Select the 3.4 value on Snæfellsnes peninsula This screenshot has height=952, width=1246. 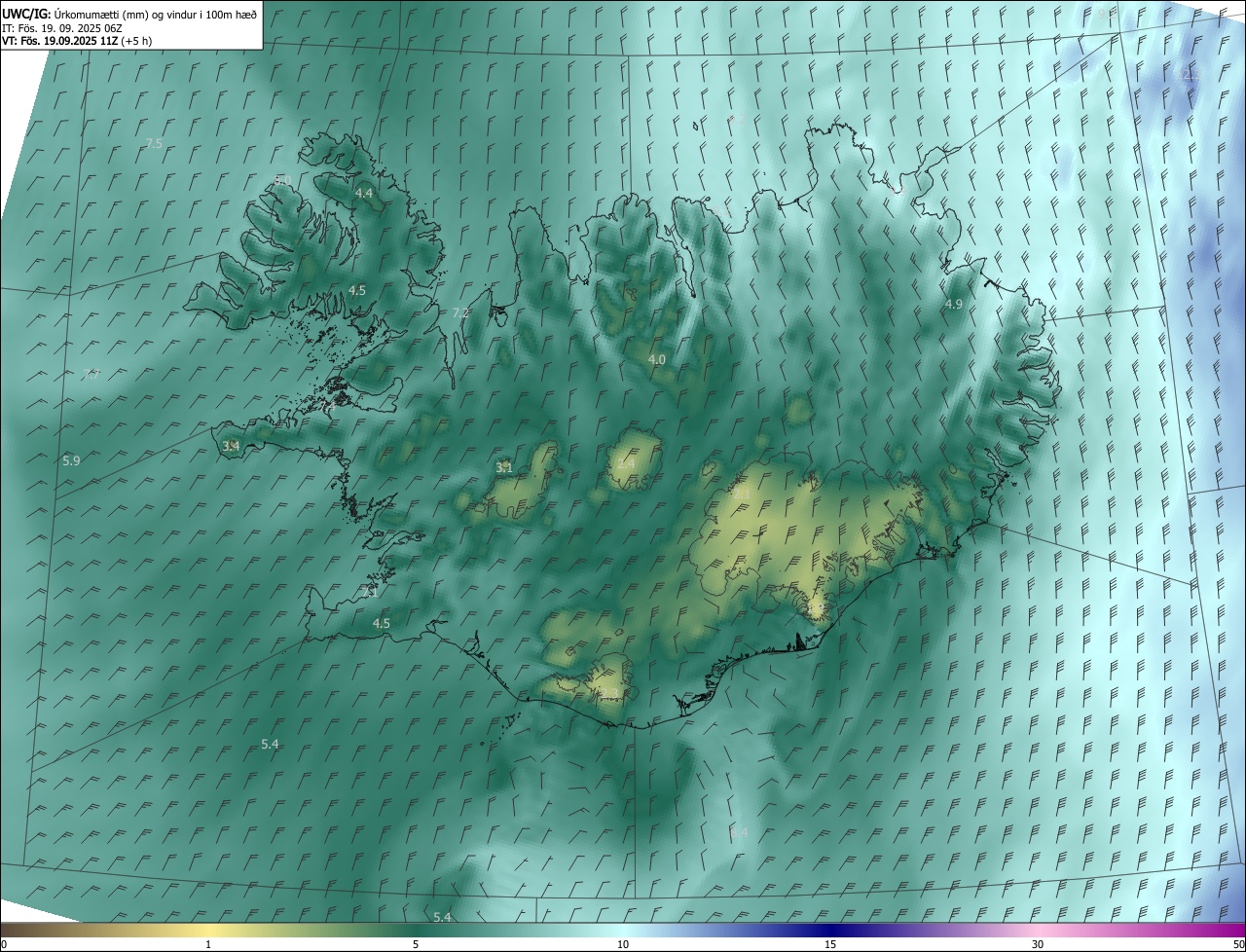coord(231,447)
